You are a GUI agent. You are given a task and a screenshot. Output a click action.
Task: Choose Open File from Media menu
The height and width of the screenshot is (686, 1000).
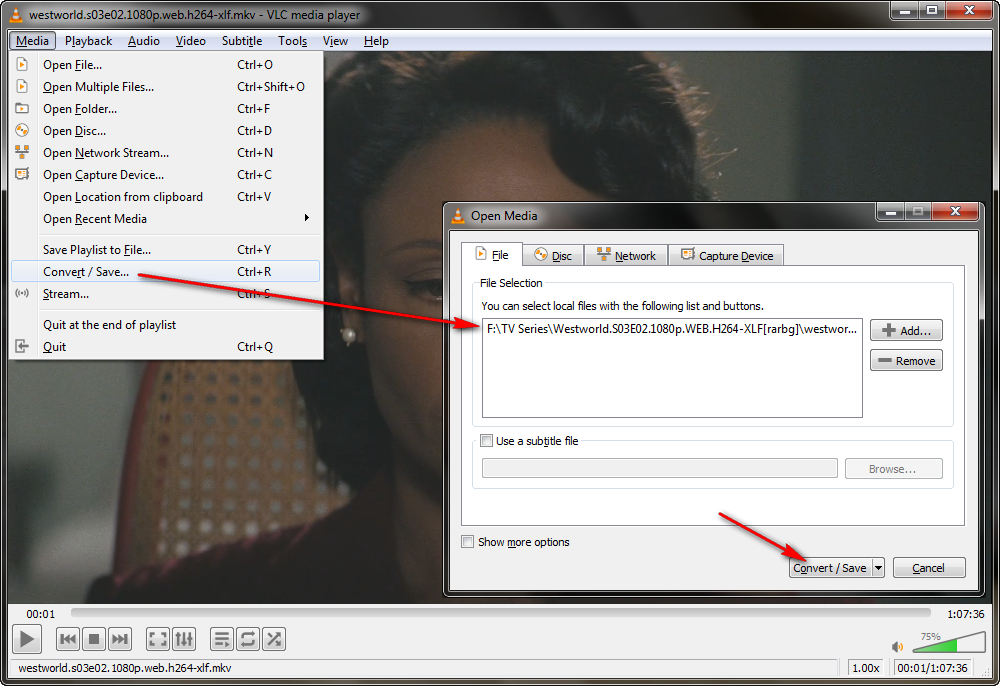coord(165,65)
